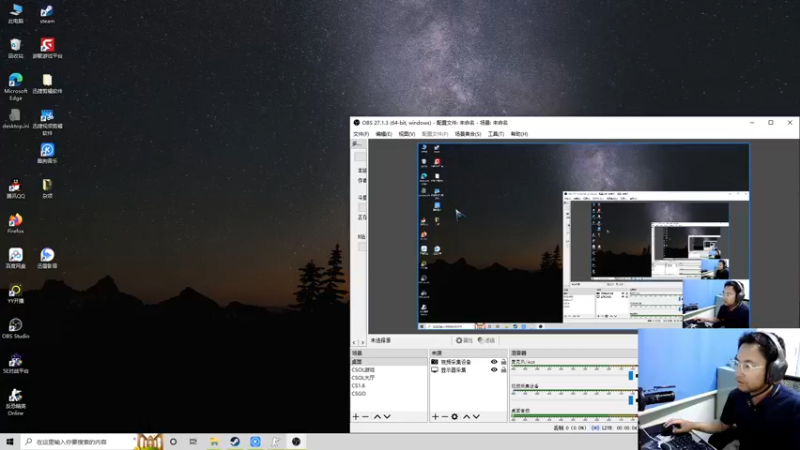Open Task View on the taskbar
The height and width of the screenshot is (450, 800).
coord(193,442)
